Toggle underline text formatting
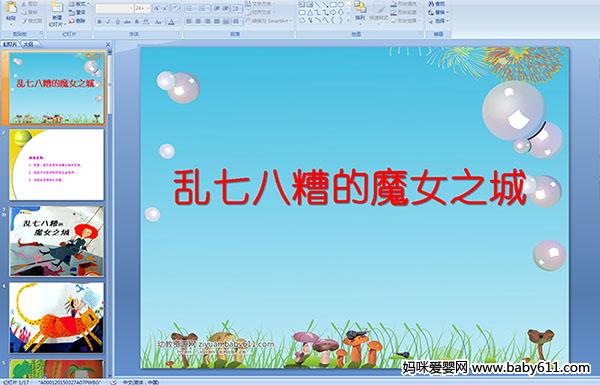The height and width of the screenshot is (385, 600). (118, 22)
